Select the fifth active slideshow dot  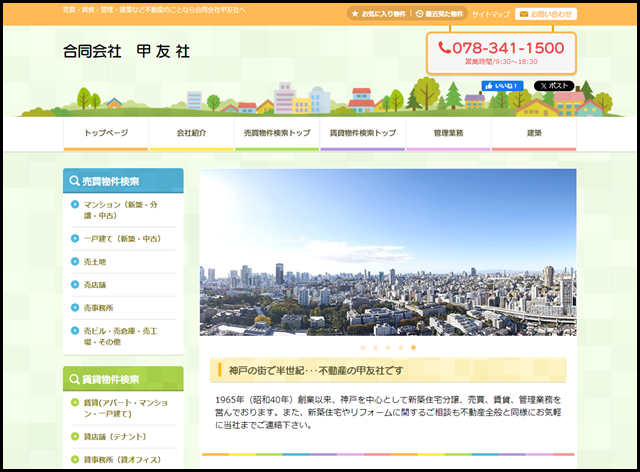point(413,347)
